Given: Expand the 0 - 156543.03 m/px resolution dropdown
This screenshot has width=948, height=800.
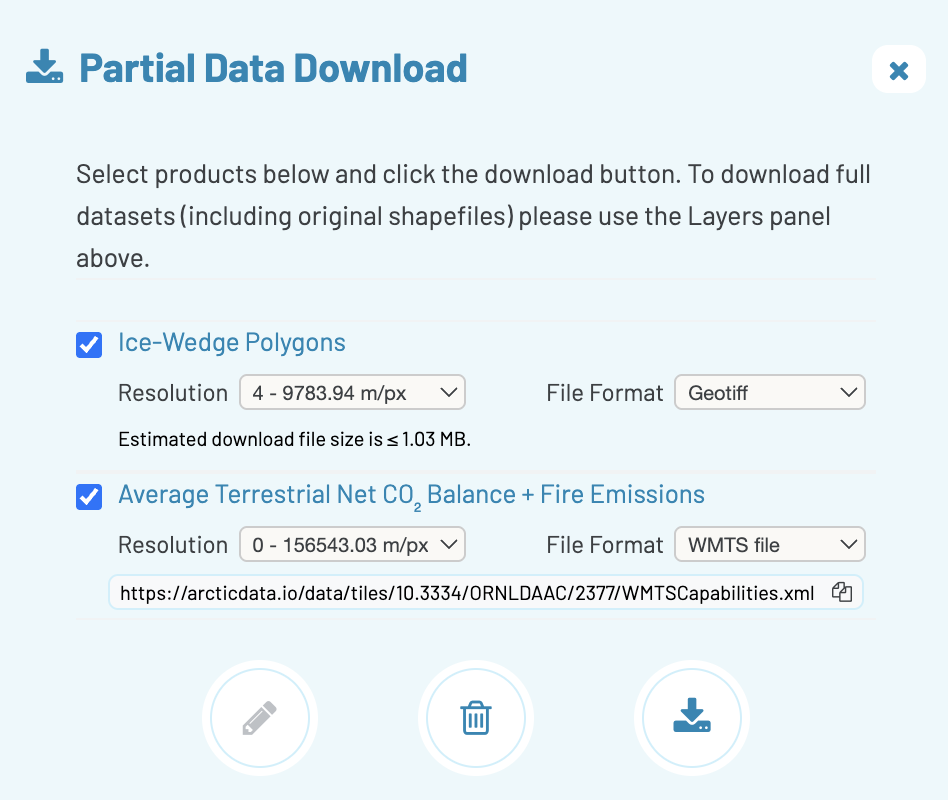Looking at the screenshot, I should click(x=352, y=545).
